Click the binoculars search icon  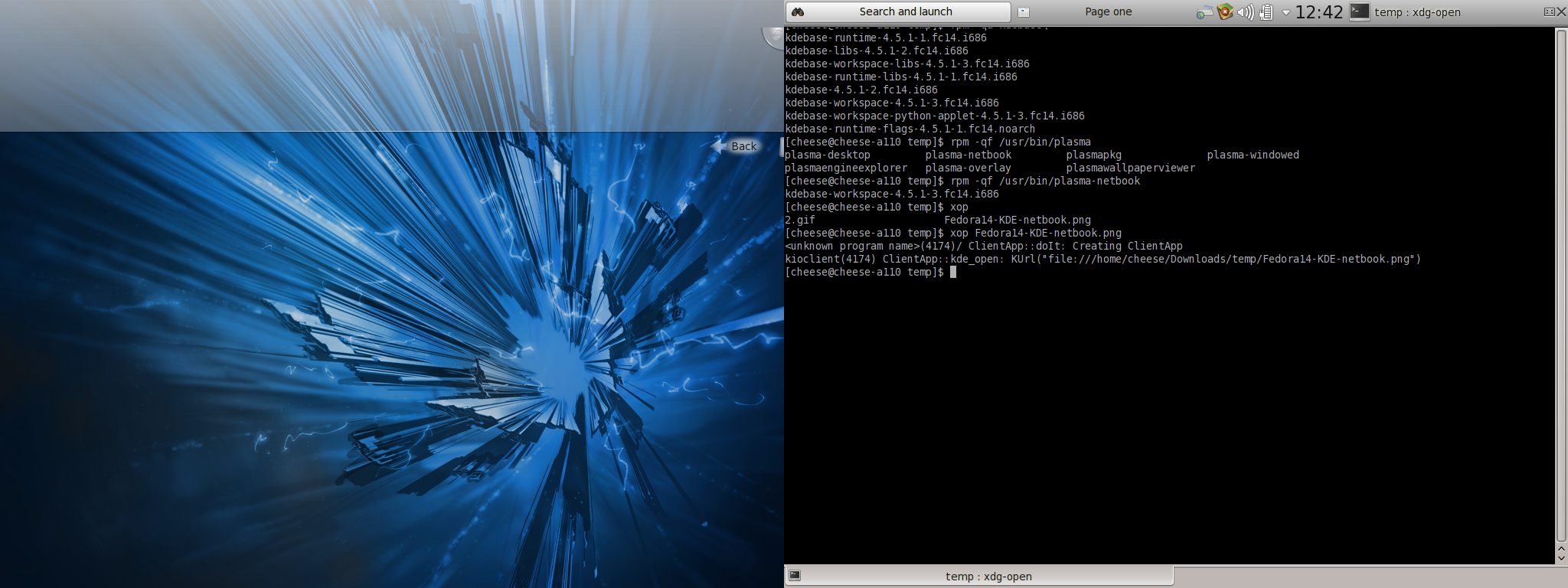coord(798,11)
